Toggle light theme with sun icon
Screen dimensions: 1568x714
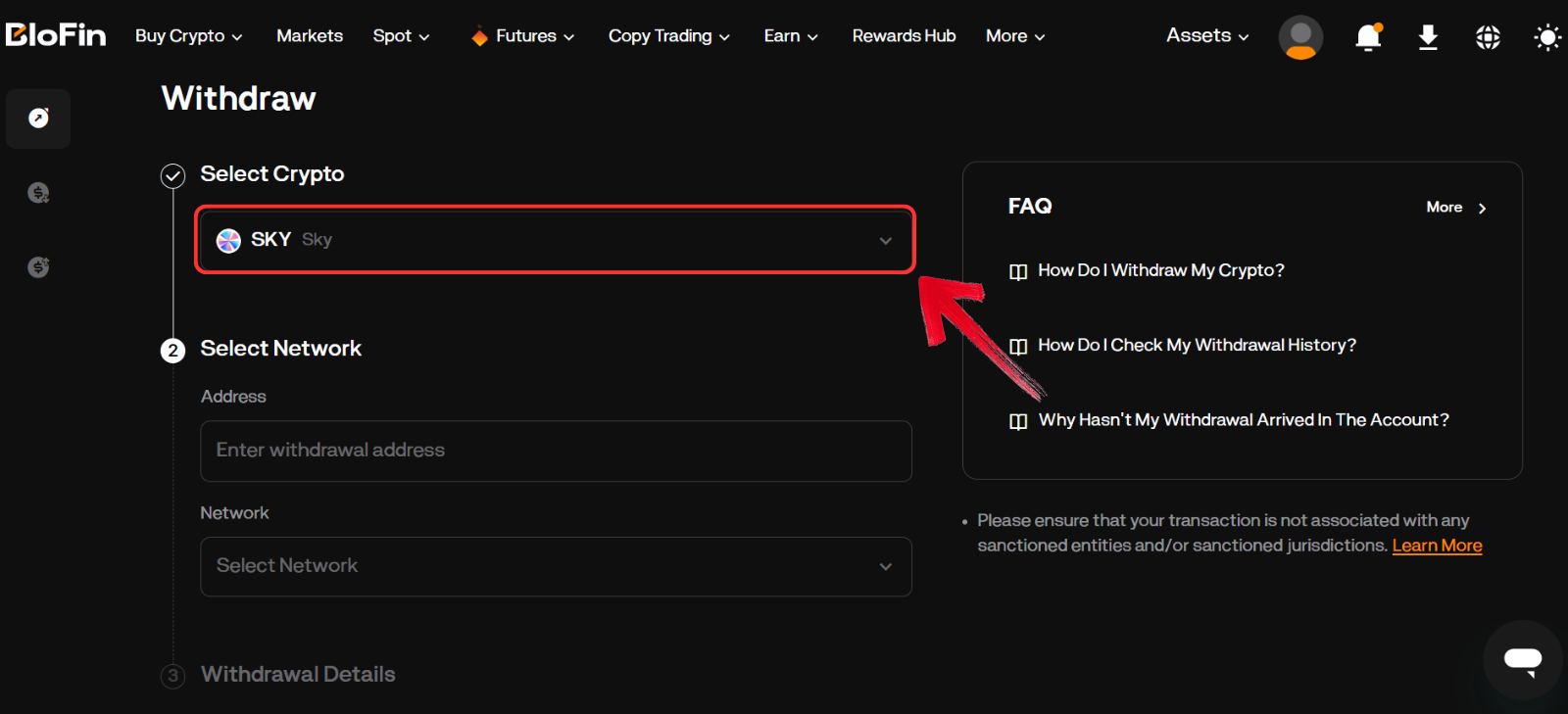[1546, 37]
